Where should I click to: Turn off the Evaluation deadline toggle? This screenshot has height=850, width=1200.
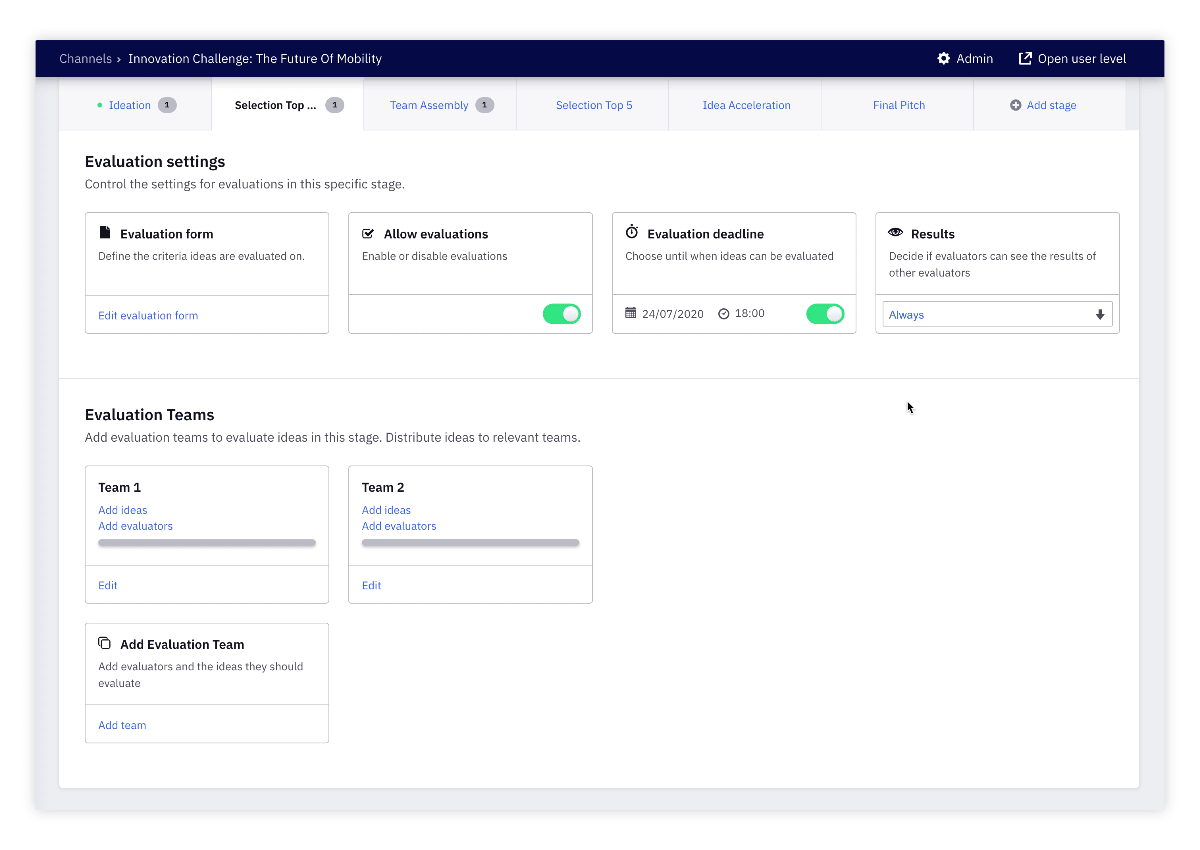click(x=825, y=314)
